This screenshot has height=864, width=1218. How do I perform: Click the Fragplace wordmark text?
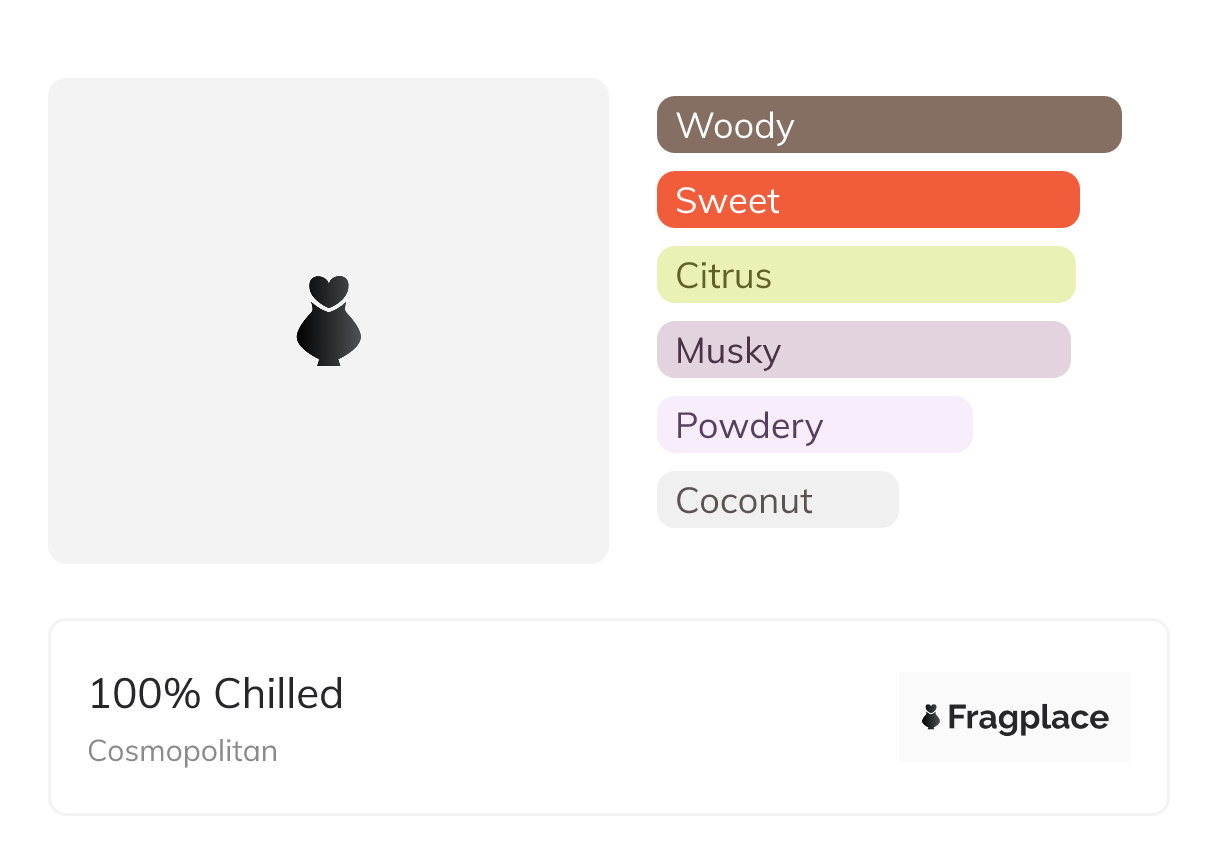click(x=1028, y=718)
